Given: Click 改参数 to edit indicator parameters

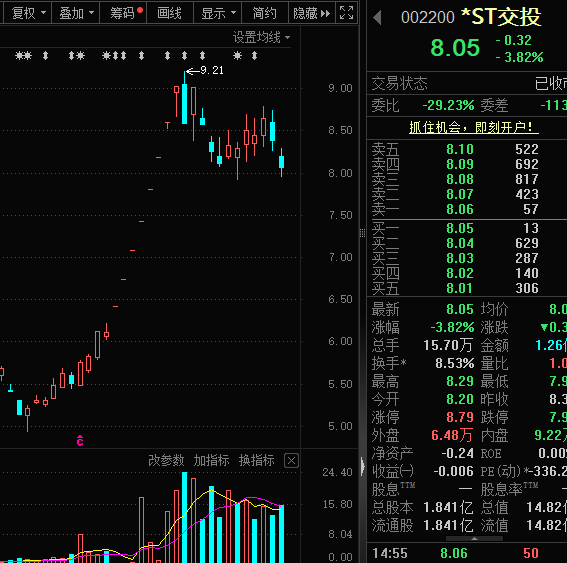Looking at the screenshot, I should point(166,461).
